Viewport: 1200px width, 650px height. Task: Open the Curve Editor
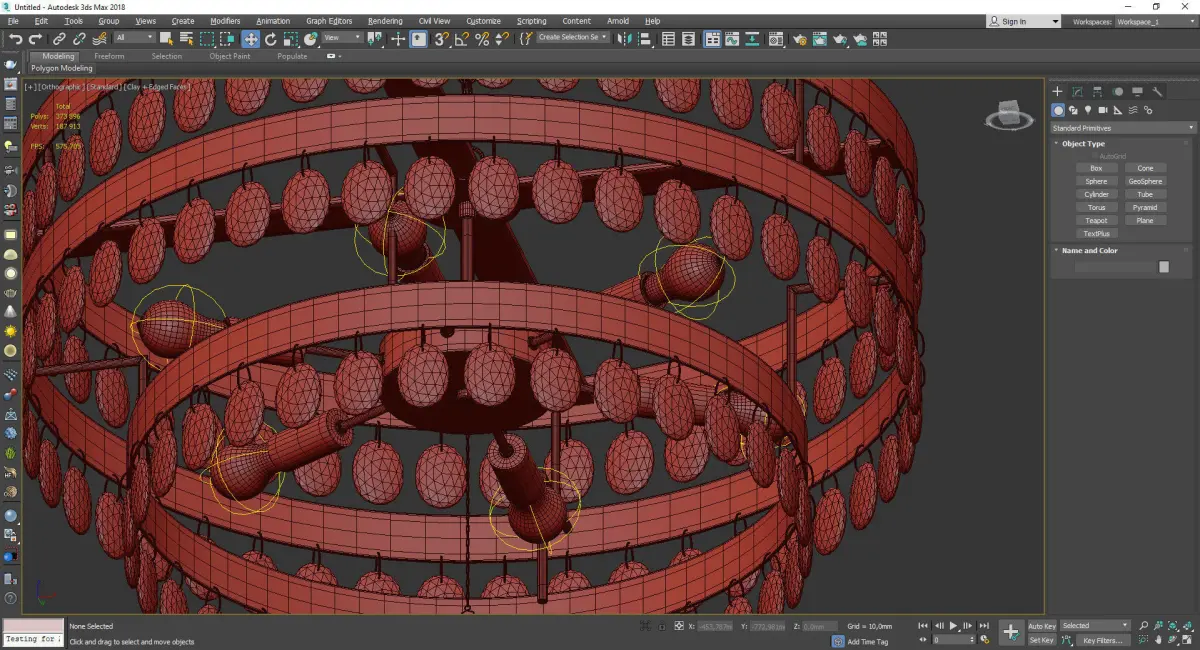[733, 39]
